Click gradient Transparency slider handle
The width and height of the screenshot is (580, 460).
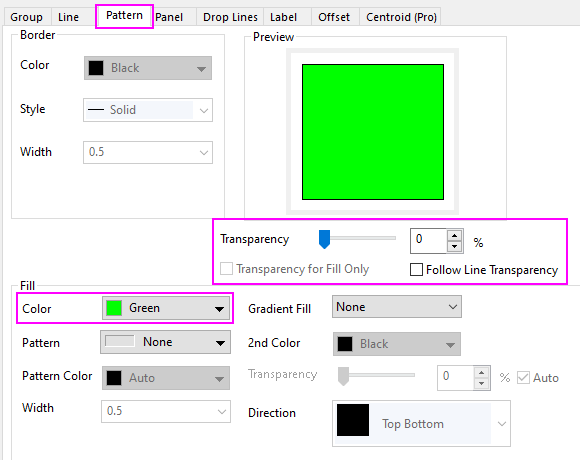point(344,376)
